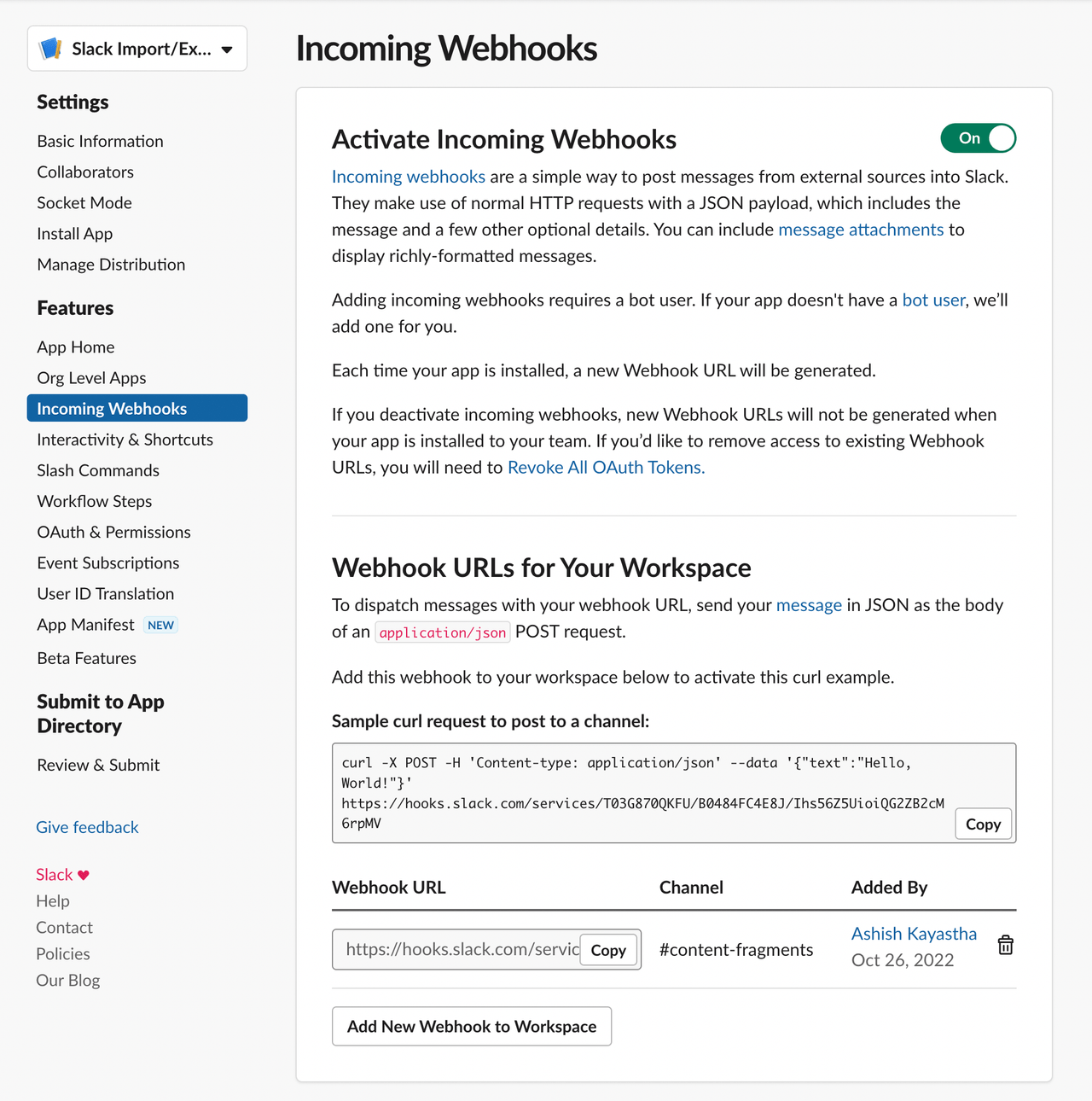Open Manage Distribution page
This screenshot has height=1101, width=1092.
tap(111, 264)
